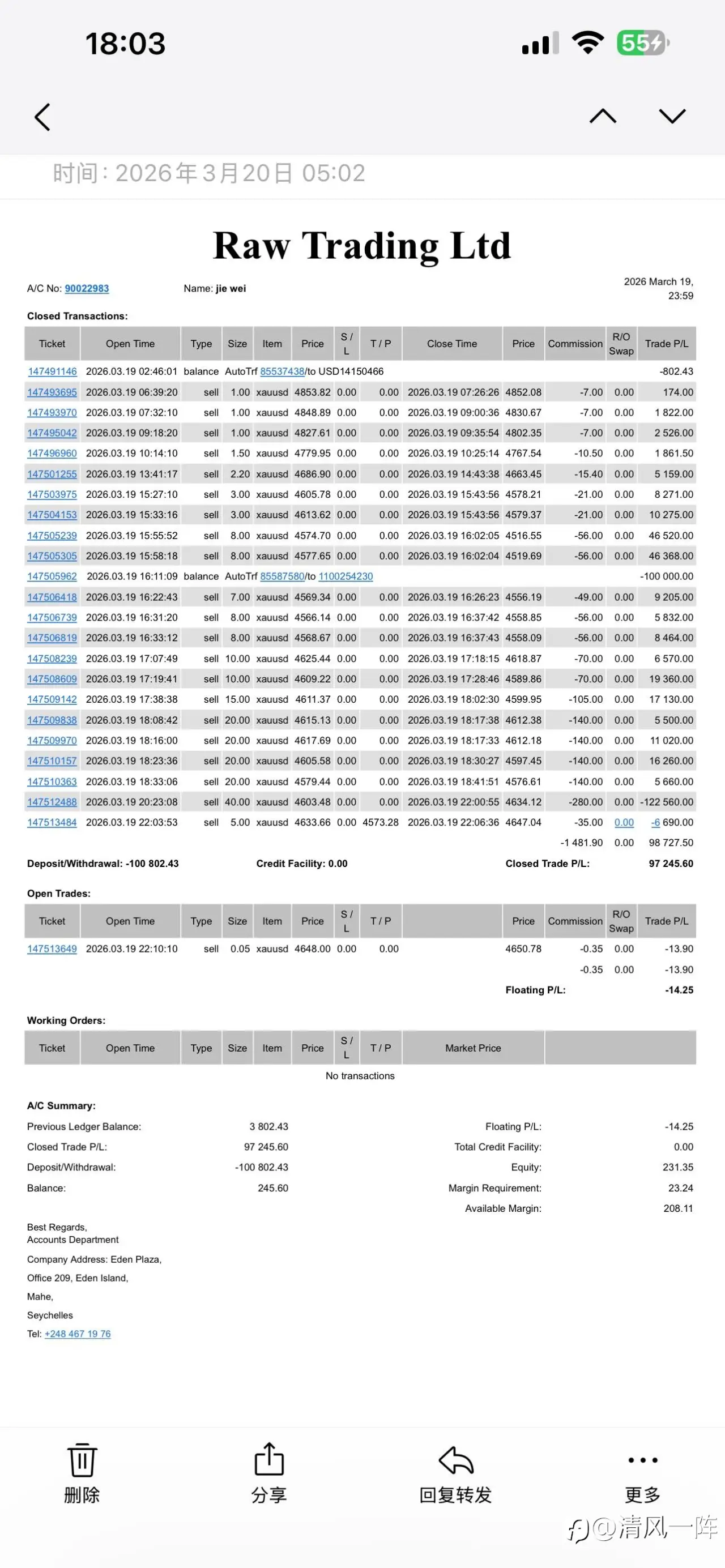Screen dimensions: 725x1568
Task: Select the Margin Requirement value 23.24
Action: tap(681, 1188)
